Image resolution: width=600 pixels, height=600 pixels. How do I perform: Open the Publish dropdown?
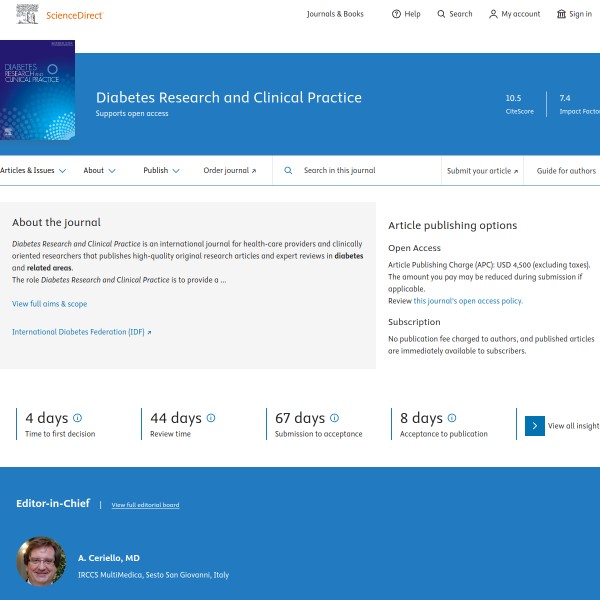coord(161,171)
